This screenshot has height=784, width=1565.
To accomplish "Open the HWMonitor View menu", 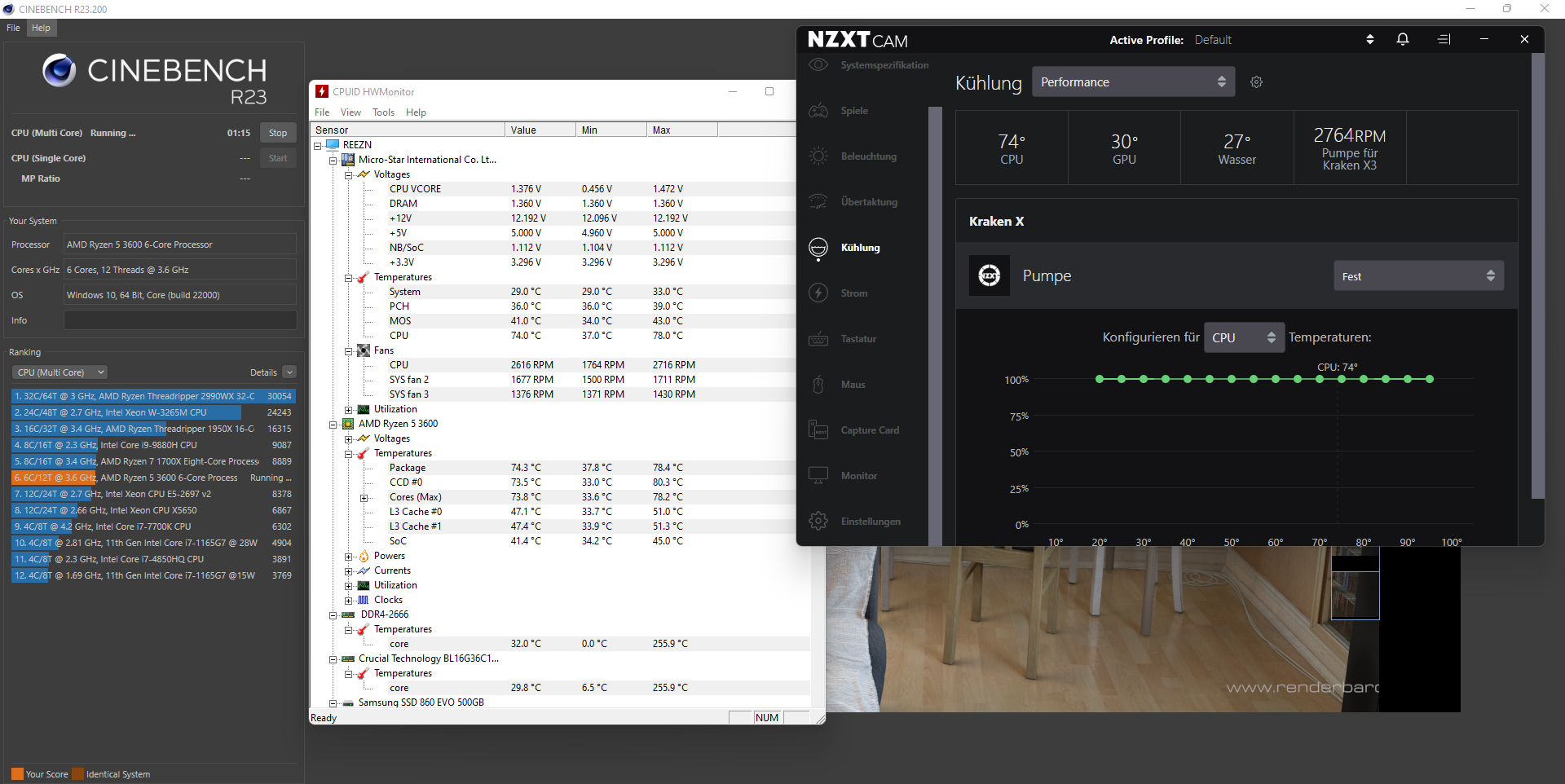I will click(x=350, y=112).
